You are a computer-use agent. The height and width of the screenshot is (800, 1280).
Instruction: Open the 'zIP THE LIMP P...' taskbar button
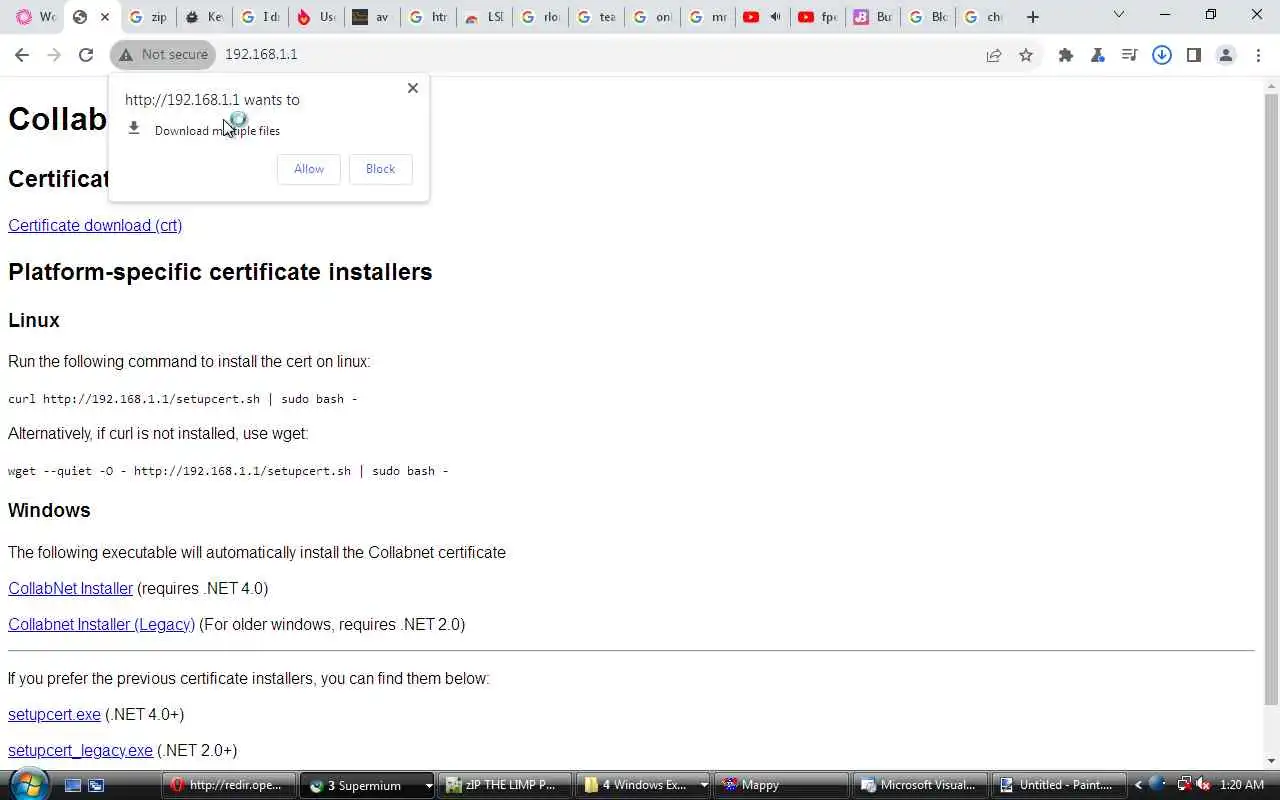505,785
